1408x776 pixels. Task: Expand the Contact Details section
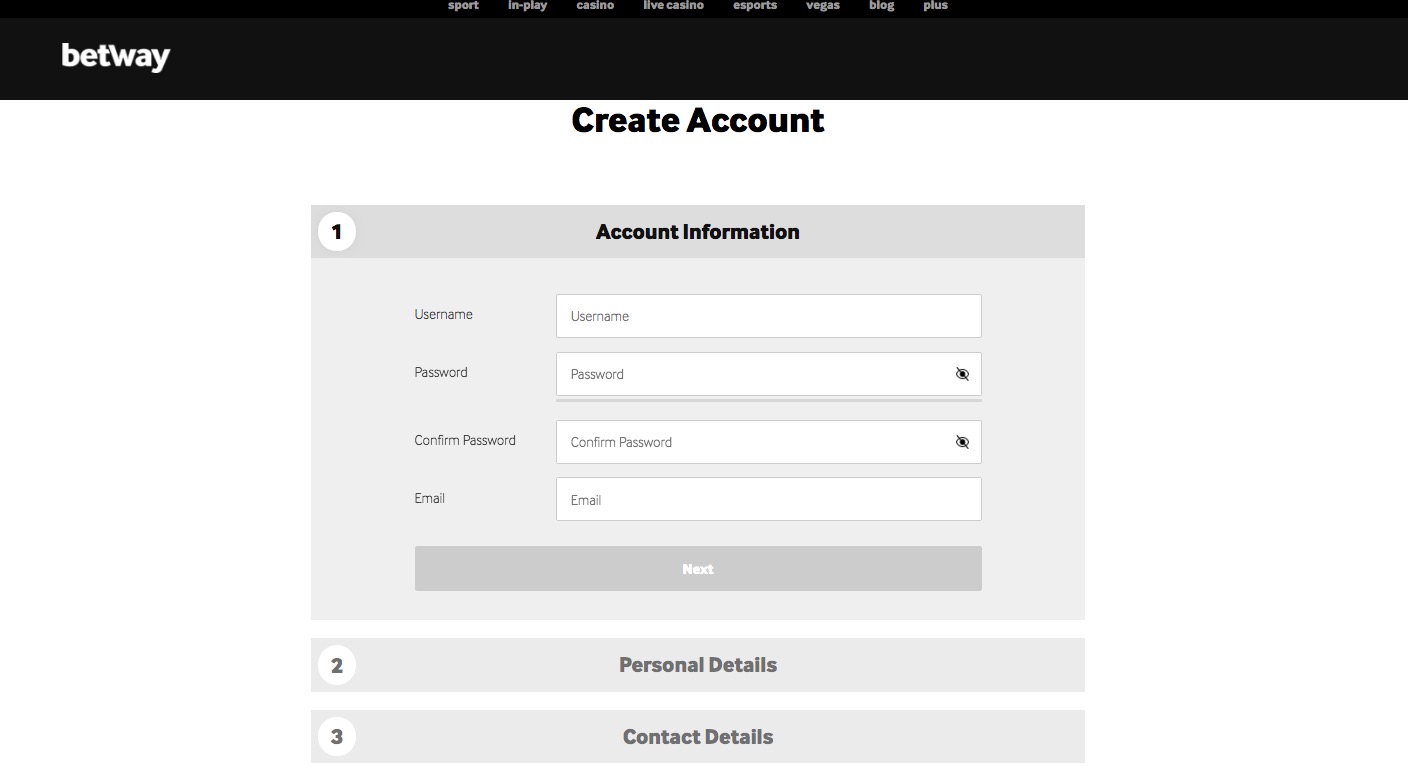697,736
